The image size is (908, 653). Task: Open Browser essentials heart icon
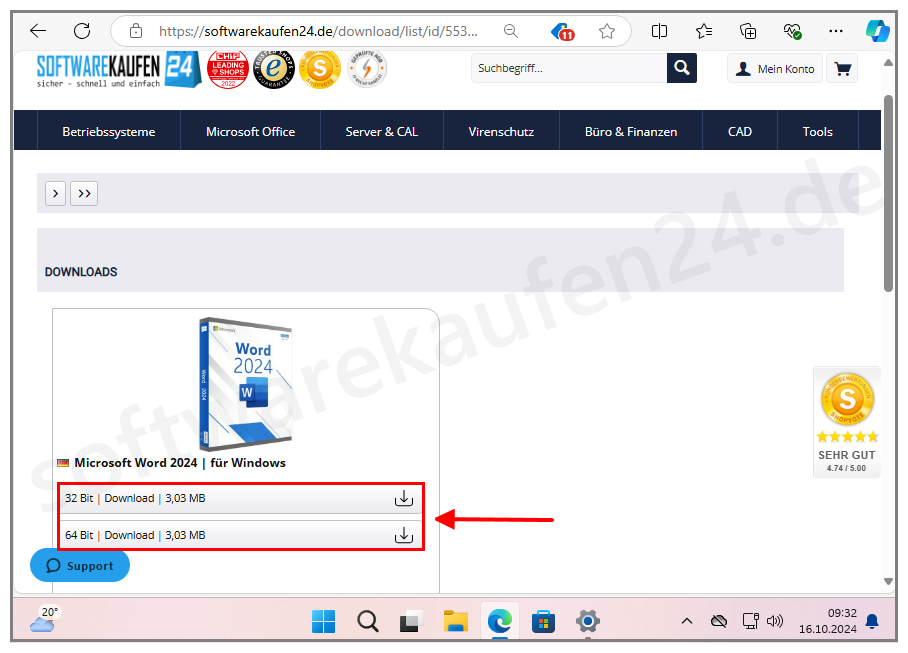pos(792,31)
